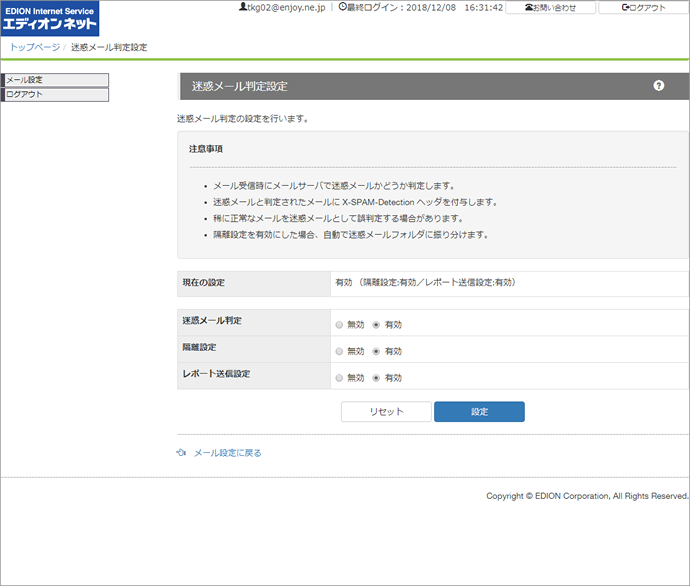This screenshot has height=586, width=690.
Task: Choose ログアウト in the sidebar menu
Action: pyautogui.click(x=55, y=95)
